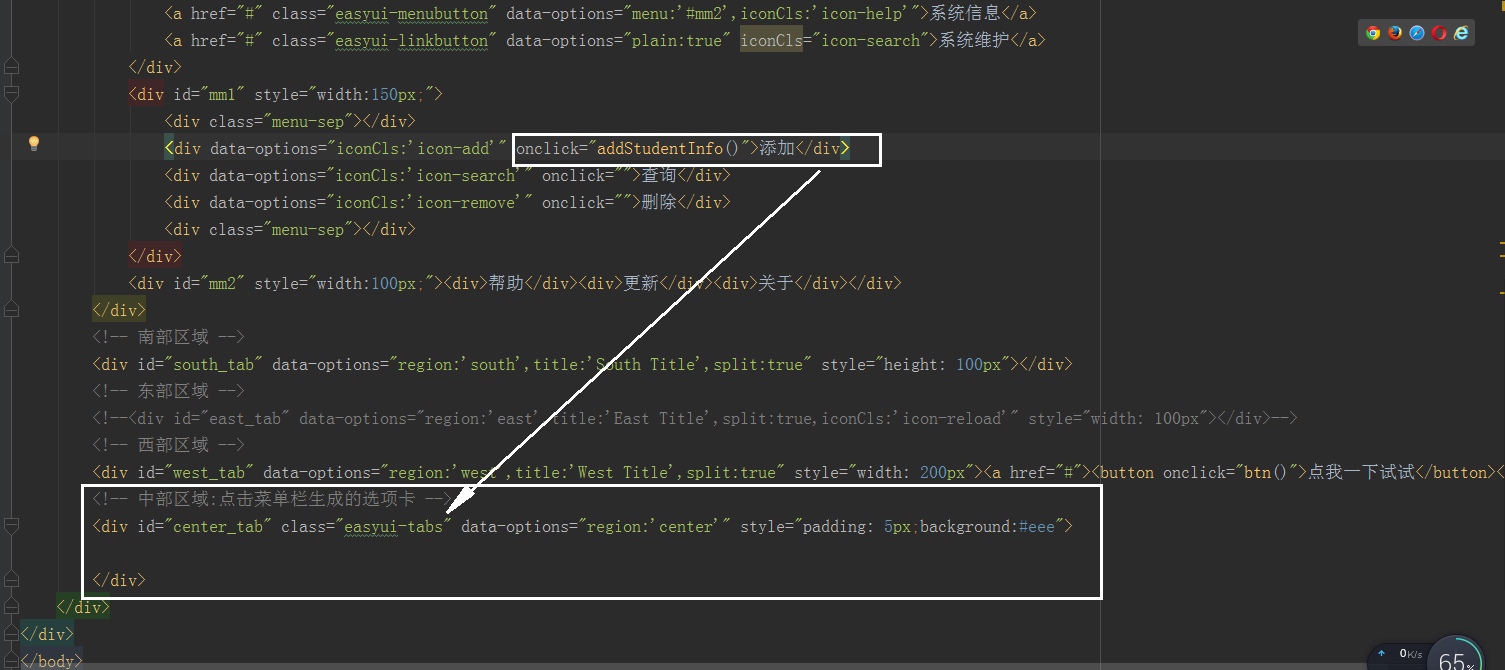Preview the page in Chrome
This screenshot has width=1505, height=670.
[x=1373, y=32]
